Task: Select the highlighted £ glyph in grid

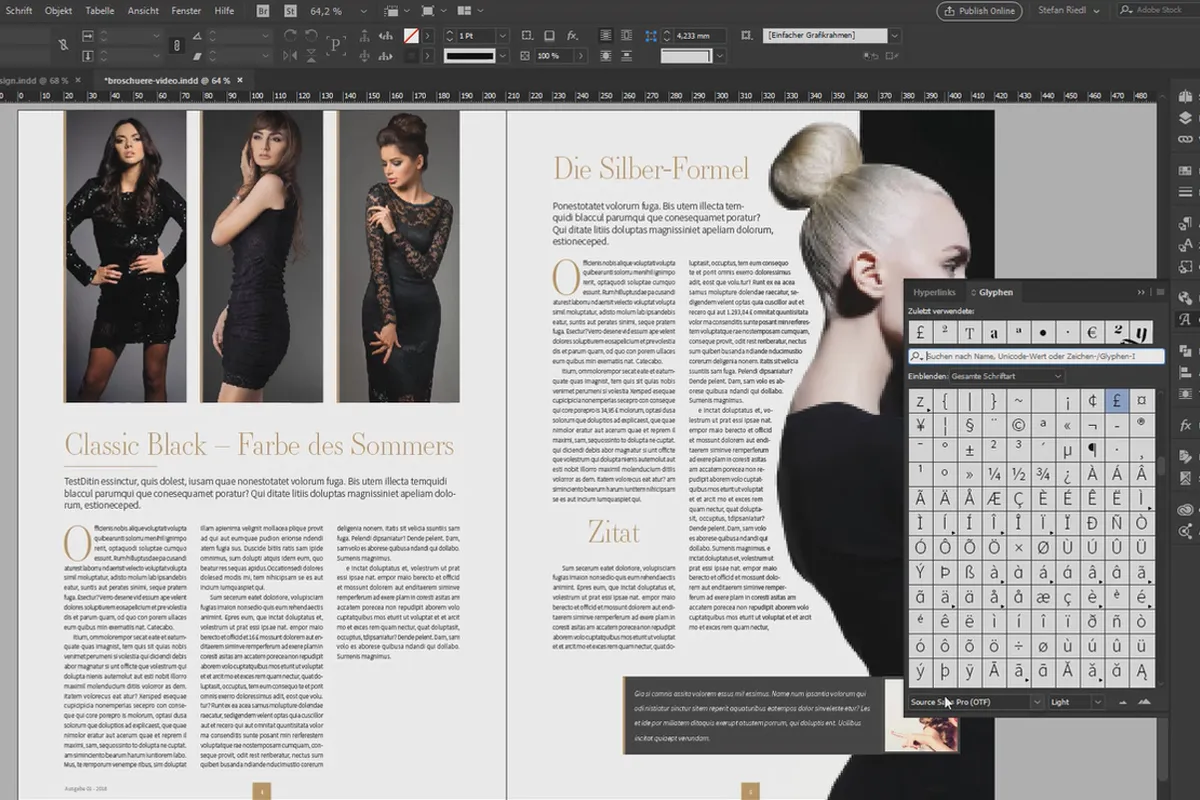Action: click(1118, 401)
